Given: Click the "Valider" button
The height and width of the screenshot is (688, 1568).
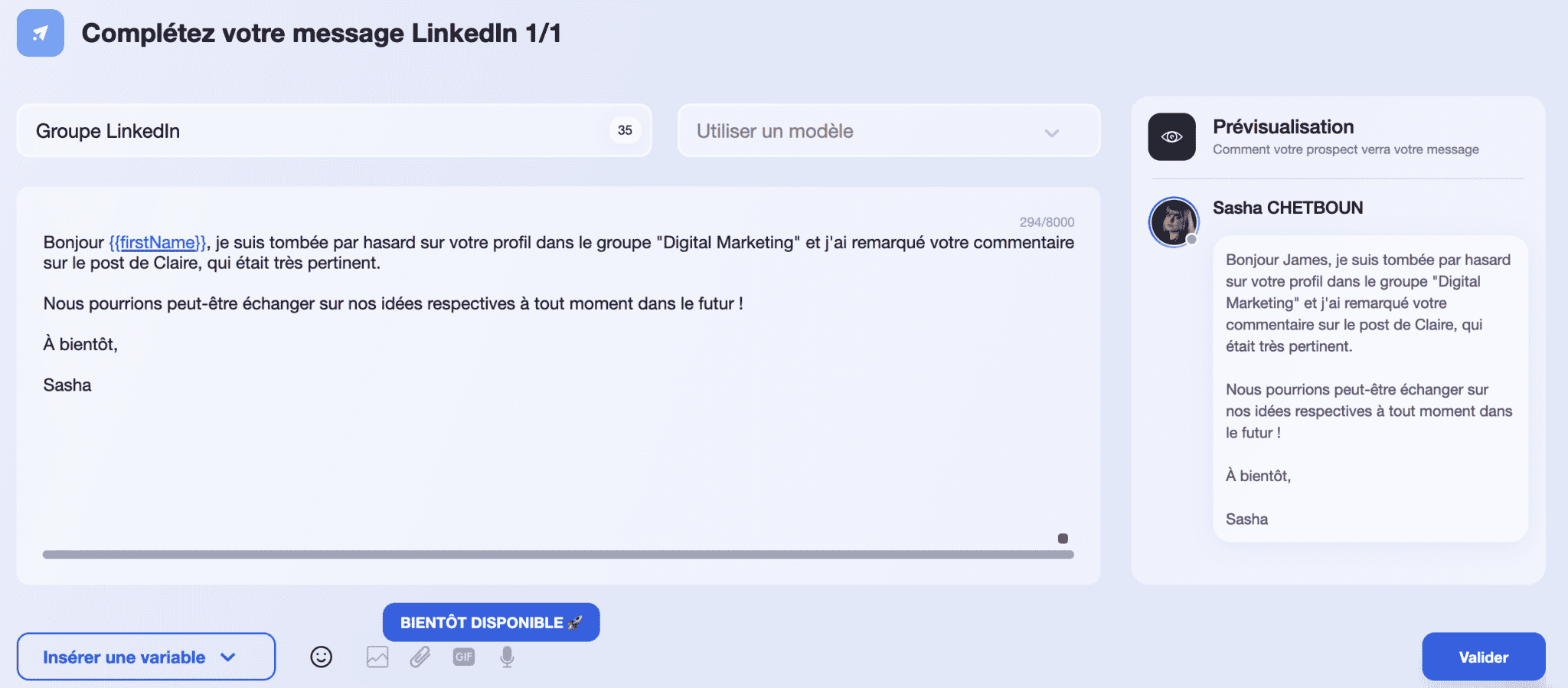Looking at the screenshot, I should click(1483, 657).
